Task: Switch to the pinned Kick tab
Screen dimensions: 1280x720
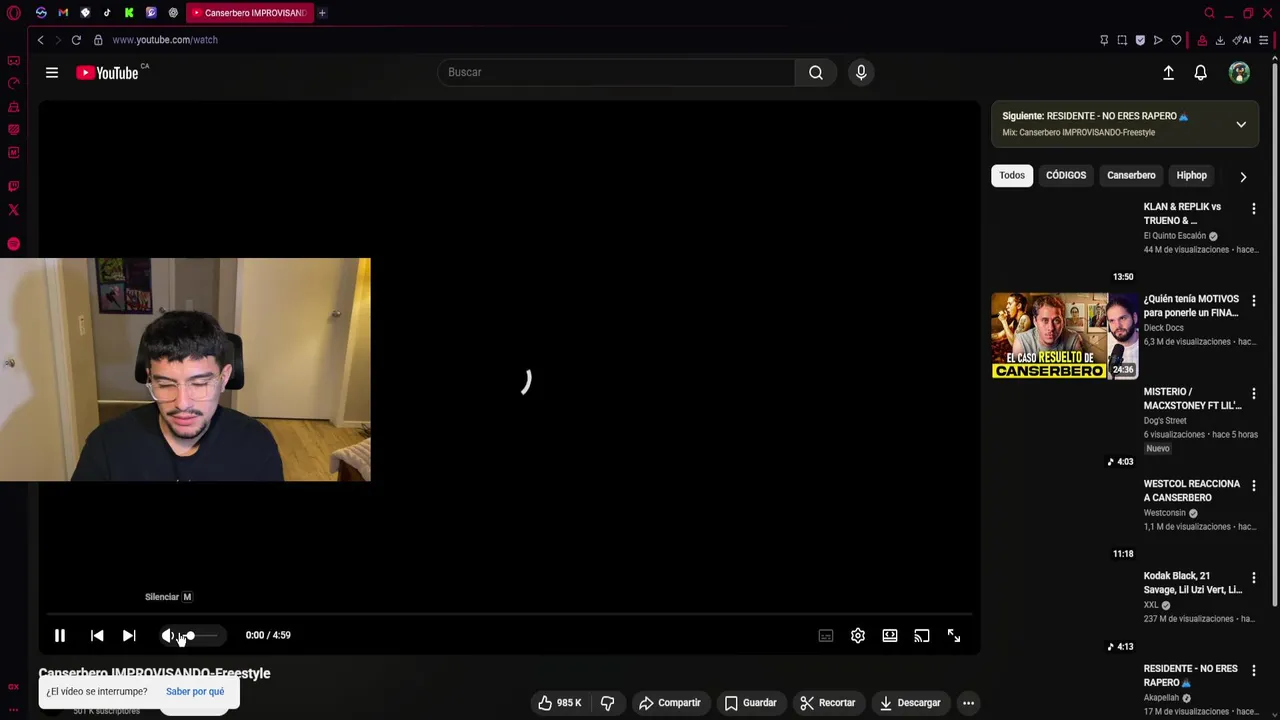Action: point(129,13)
